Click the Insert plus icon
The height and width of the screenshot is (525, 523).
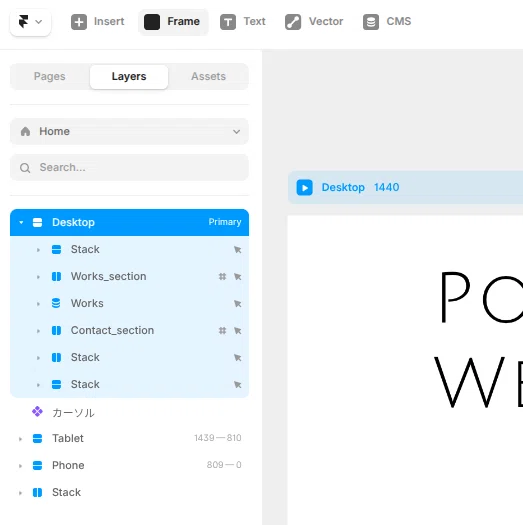[79, 22]
